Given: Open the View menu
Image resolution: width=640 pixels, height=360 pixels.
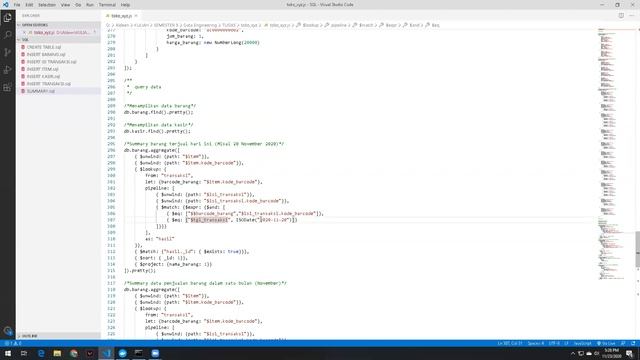Looking at the screenshot, I should click(65, 4).
